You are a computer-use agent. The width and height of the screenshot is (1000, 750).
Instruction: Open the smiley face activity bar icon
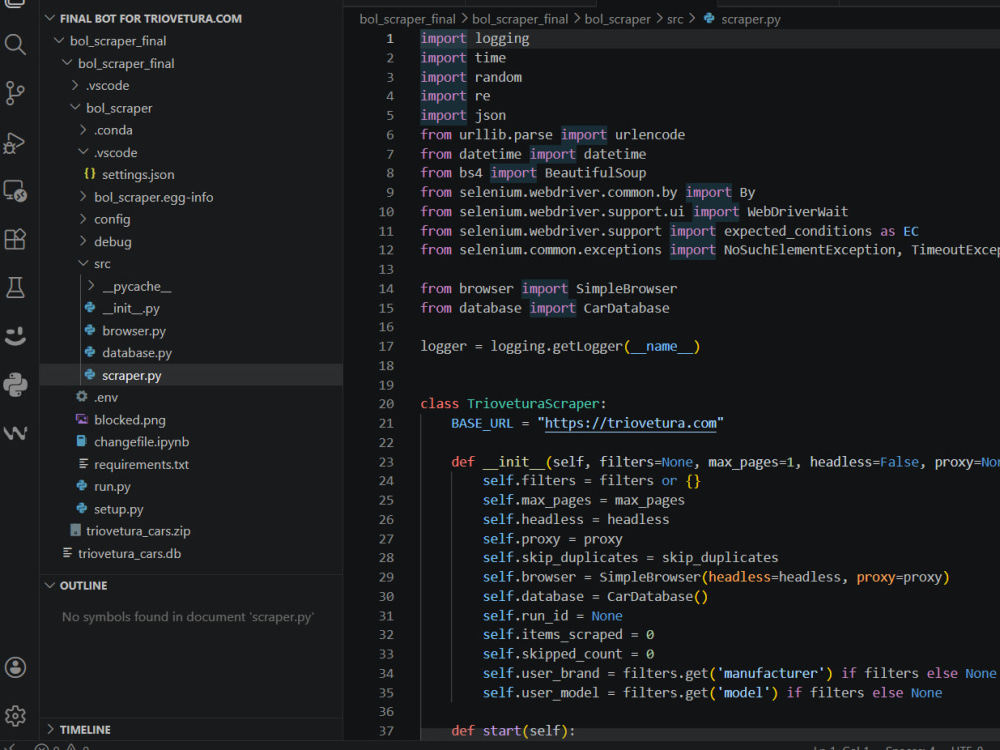pyautogui.click(x=15, y=336)
